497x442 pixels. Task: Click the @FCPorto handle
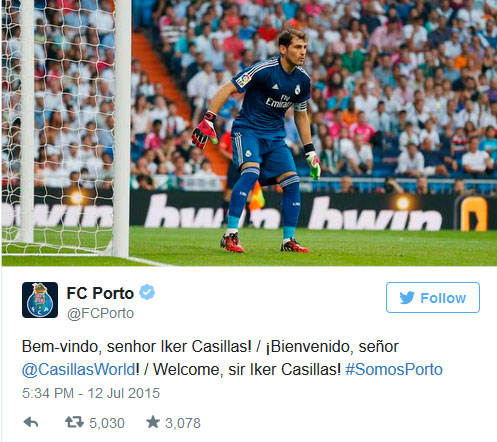100,313
